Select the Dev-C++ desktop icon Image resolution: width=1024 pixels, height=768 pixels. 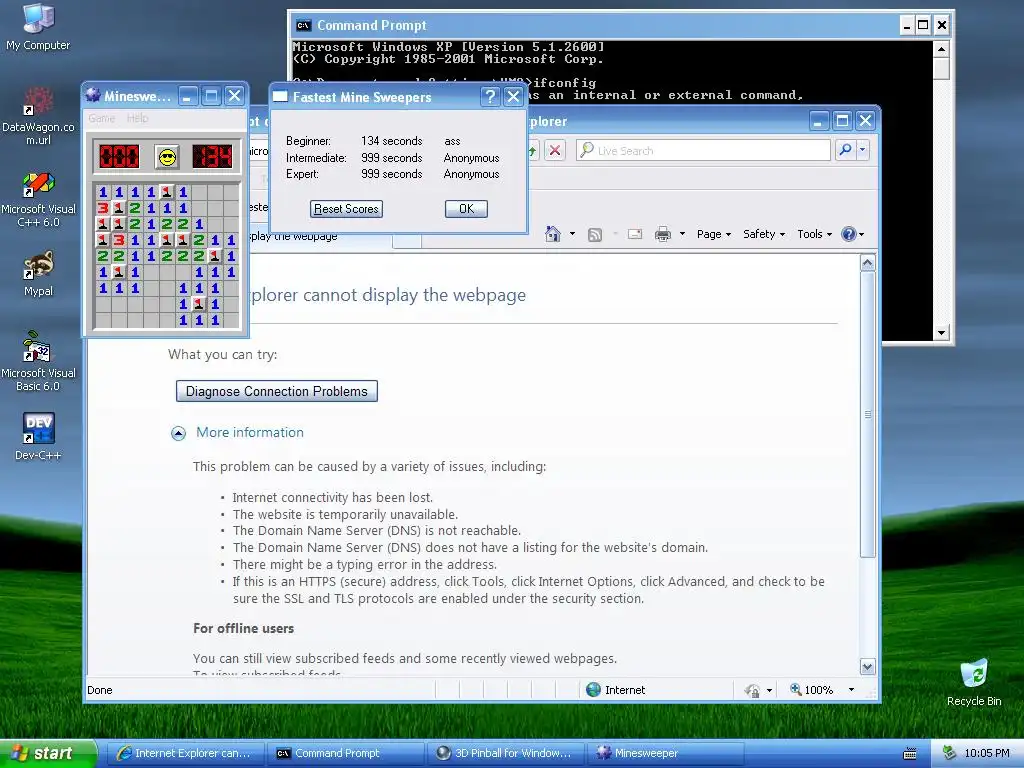[x=38, y=436]
